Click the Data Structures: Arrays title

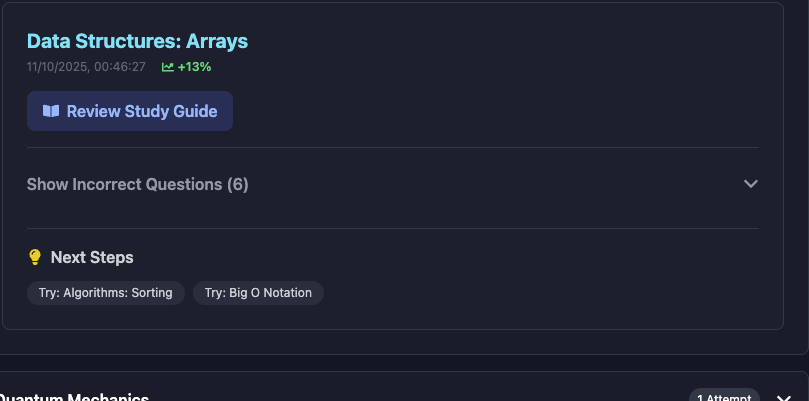(x=137, y=41)
